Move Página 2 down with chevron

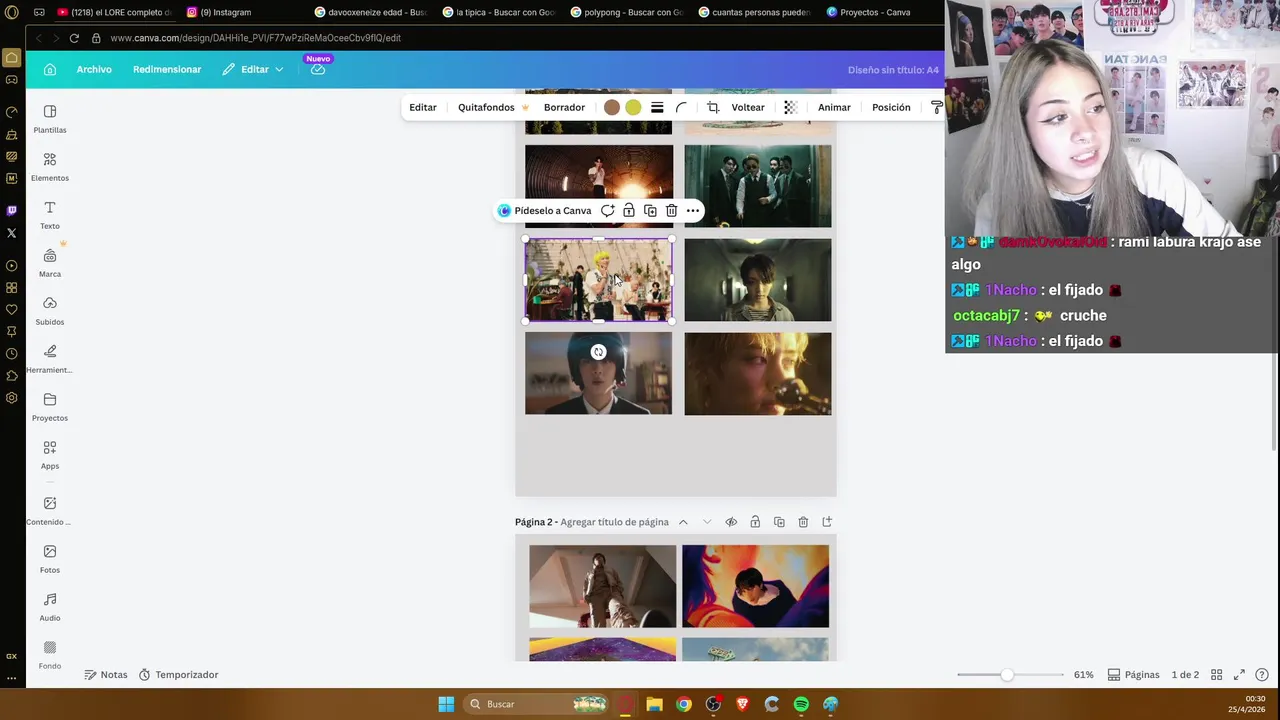pos(707,522)
